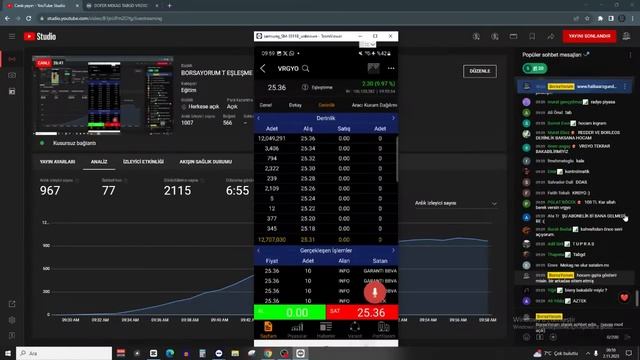Open the chart thumbnail icon in phone app
This screenshot has height=360, width=640.
373,68
